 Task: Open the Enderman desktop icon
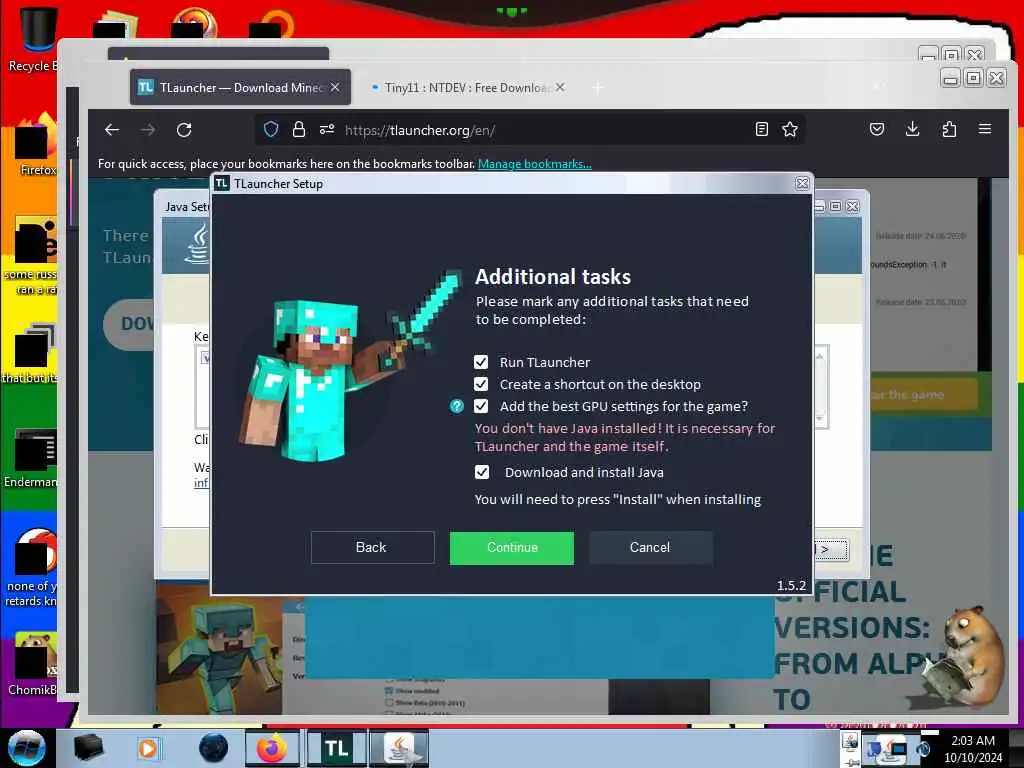click(x=31, y=458)
